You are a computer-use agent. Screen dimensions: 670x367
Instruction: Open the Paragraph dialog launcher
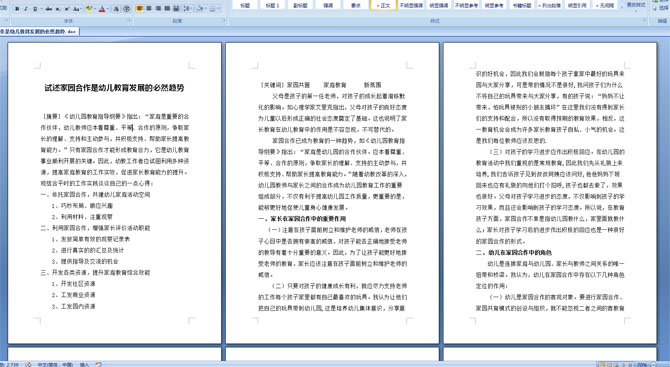click(224, 21)
